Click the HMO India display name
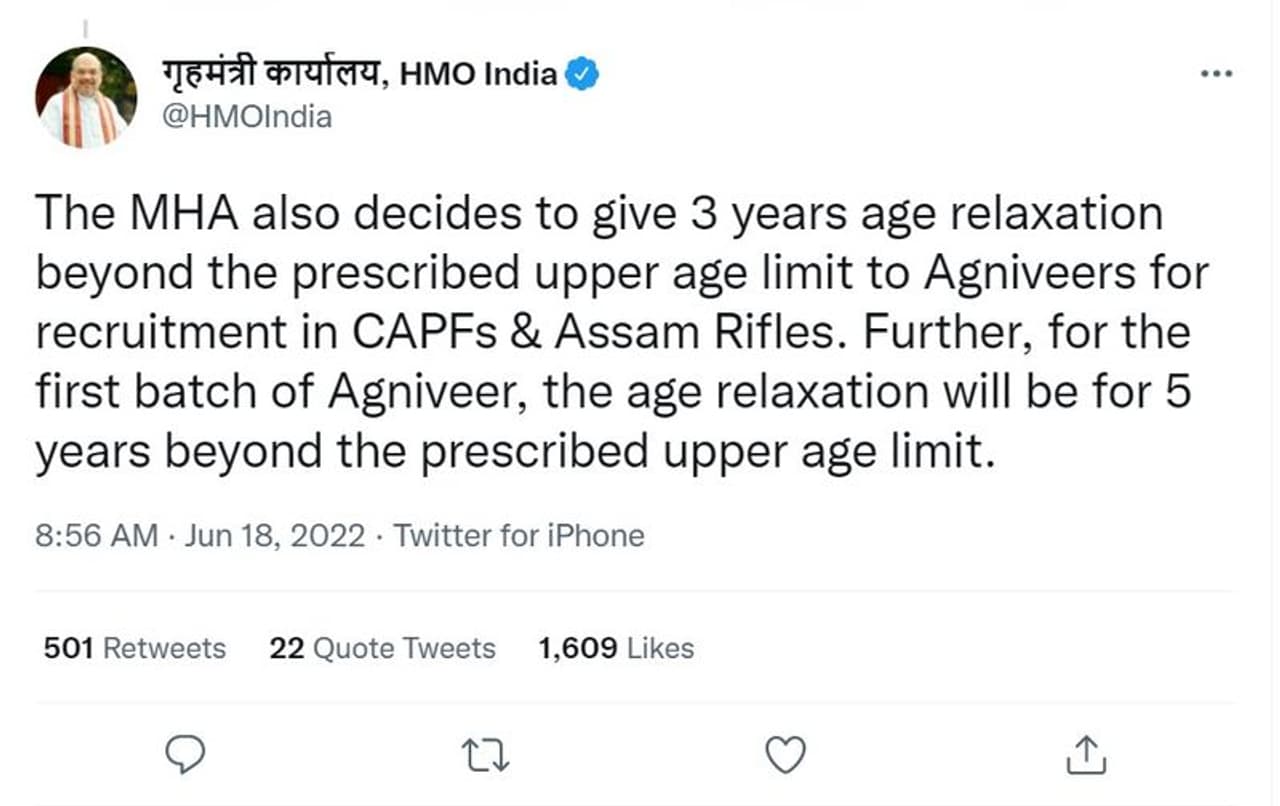1280x806 pixels. click(478, 75)
